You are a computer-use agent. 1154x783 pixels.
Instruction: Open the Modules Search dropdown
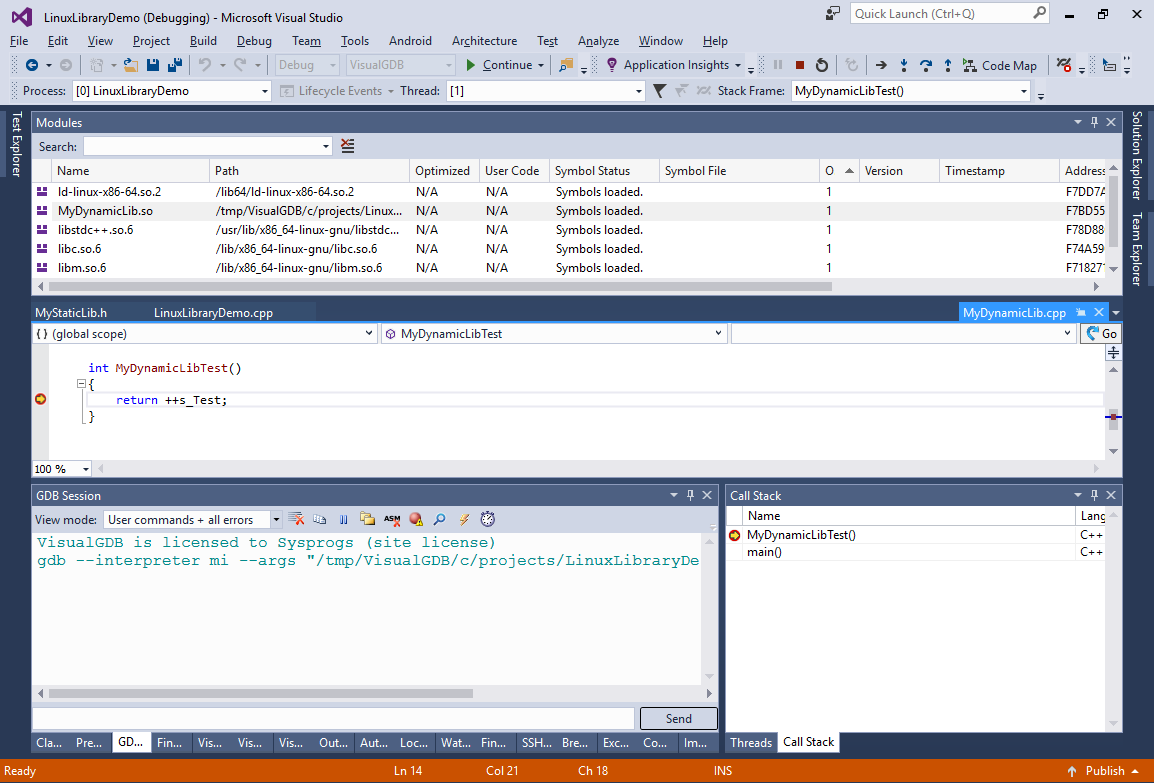click(325, 146)
